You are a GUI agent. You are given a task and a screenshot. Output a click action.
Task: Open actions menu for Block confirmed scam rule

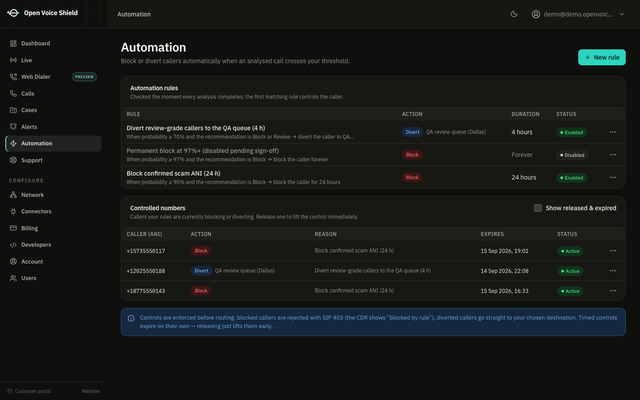pyautogui.click(x=613, y=178)
